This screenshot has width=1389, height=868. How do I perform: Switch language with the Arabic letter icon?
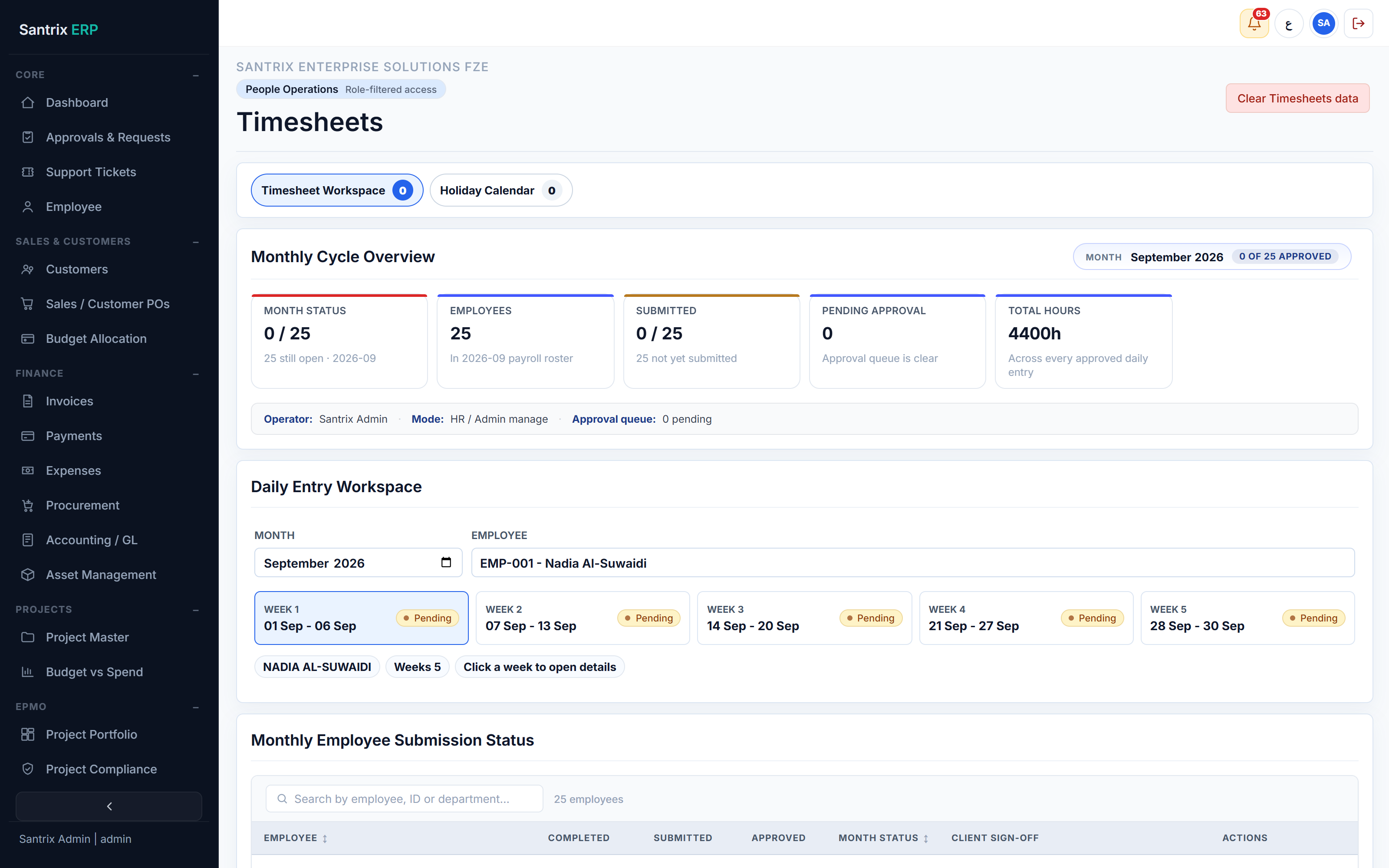[x=1289, y=23]
